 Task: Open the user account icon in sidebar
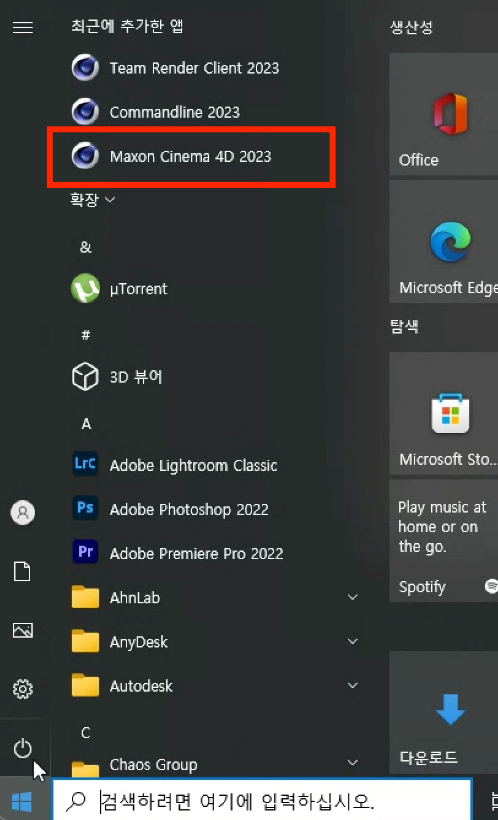pyautogui.click(x=22, y=512)
